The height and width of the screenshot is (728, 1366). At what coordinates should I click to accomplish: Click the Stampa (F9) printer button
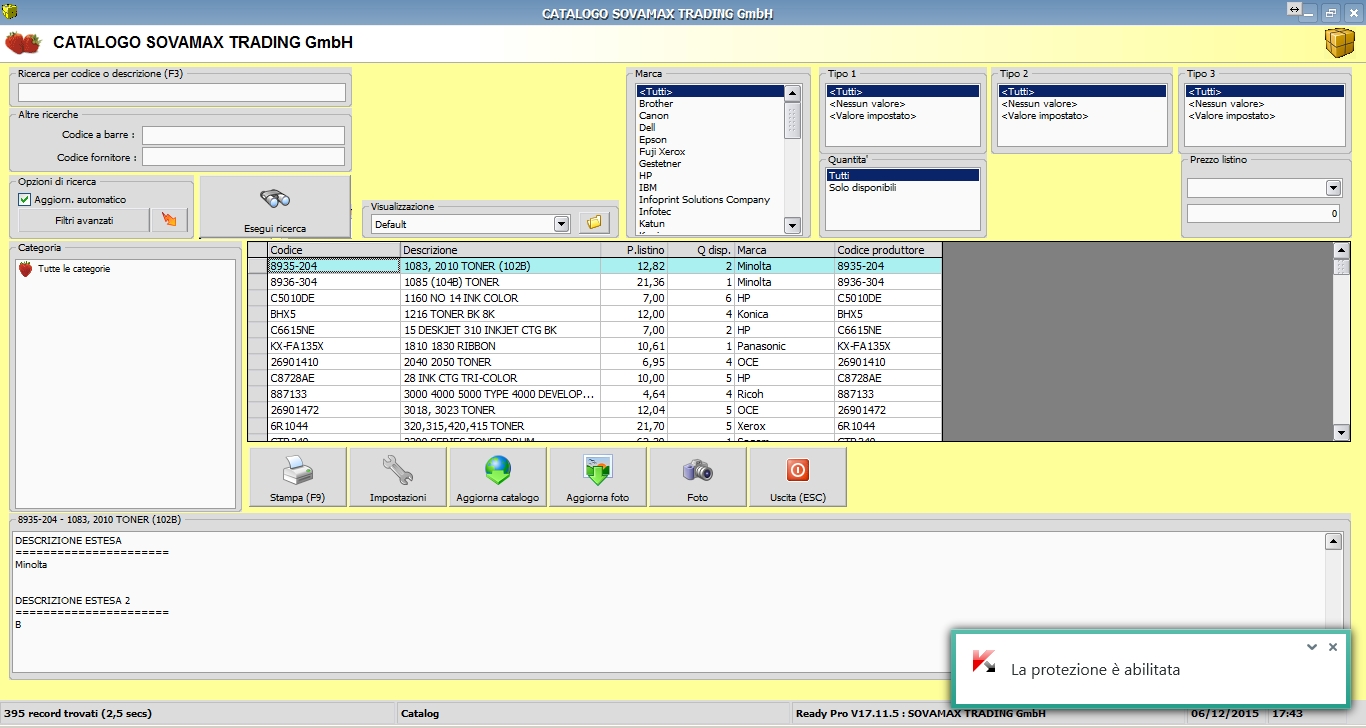(298, 477)
